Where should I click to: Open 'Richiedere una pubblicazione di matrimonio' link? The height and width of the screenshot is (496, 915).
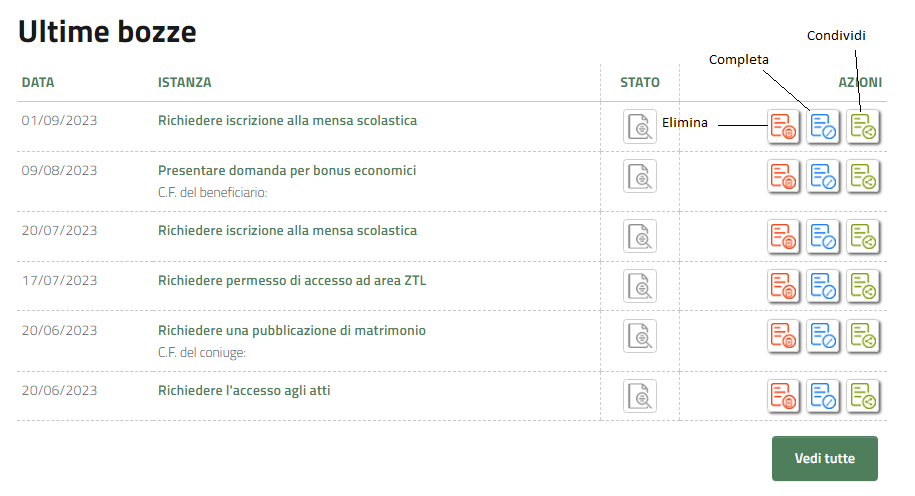pyautogui.click(x=292, y=331)
